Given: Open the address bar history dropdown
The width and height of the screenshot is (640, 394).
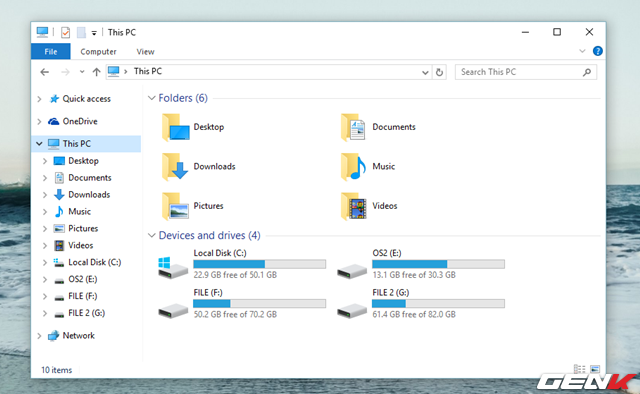Looking at the screenshot, I should (425, 72).
